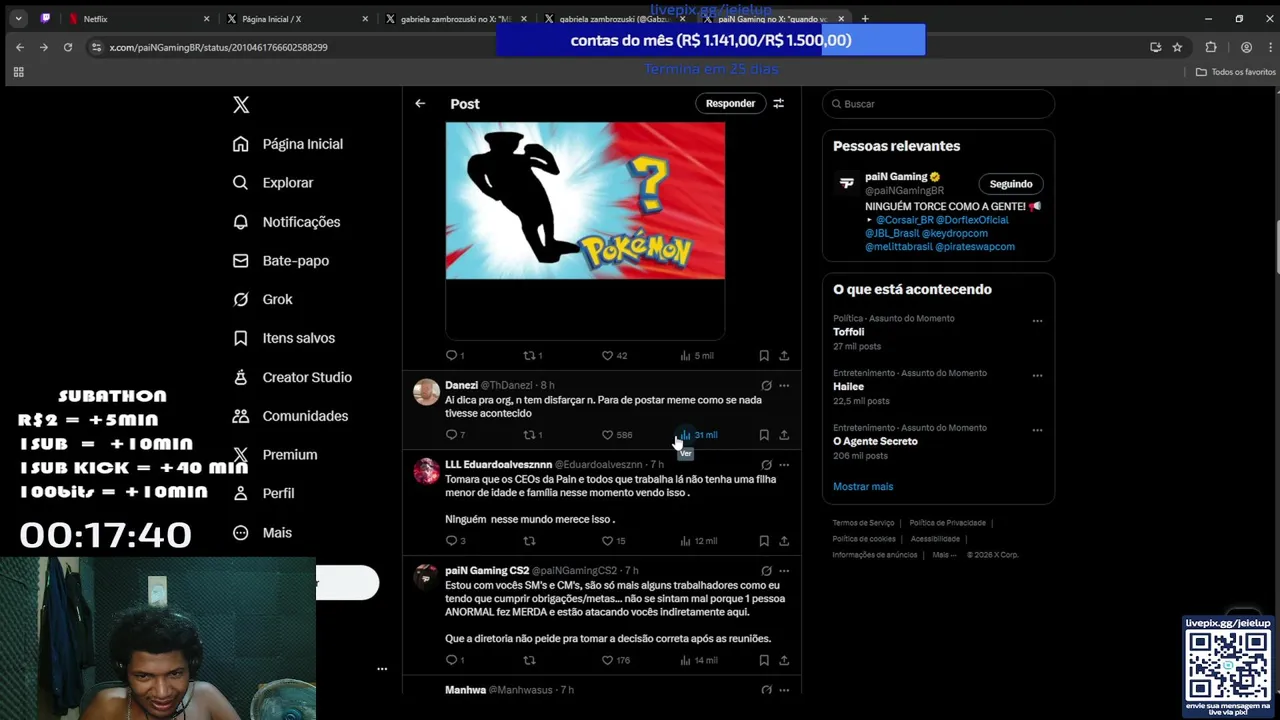Open the browser extensions puzzle icon

coord(1211,47)
